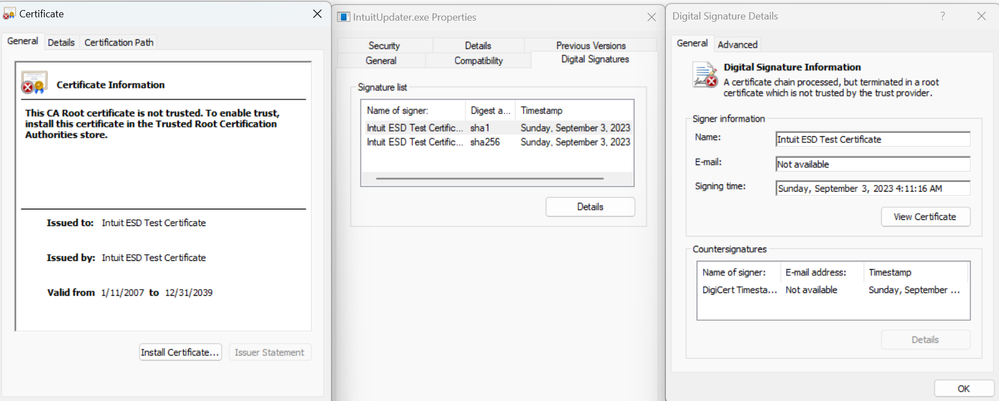Open the Security tab in Properties

384,46
